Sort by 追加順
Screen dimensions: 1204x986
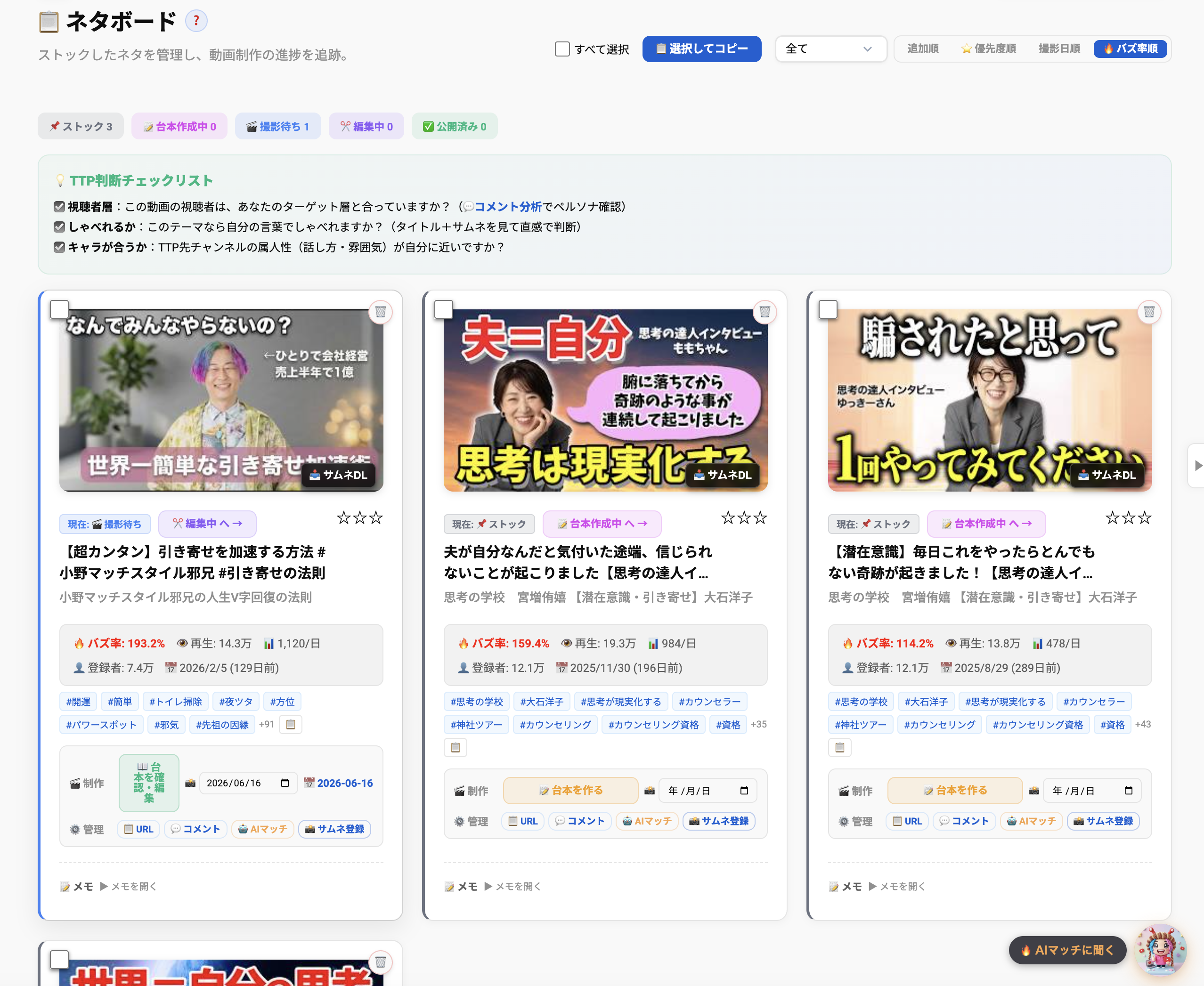click(x=923, y=49)
